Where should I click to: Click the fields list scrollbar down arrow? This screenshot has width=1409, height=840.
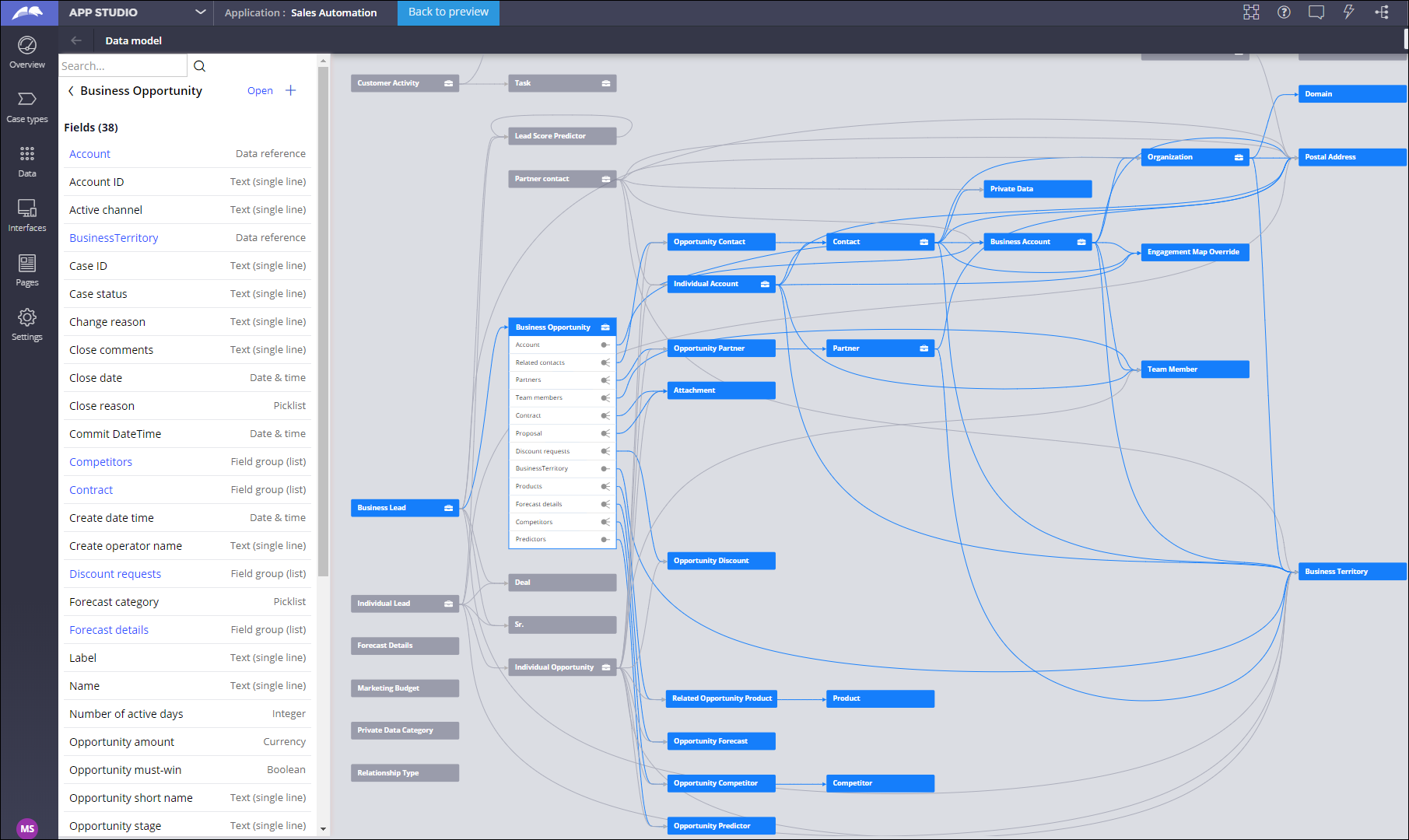click(x=323, y=829)
